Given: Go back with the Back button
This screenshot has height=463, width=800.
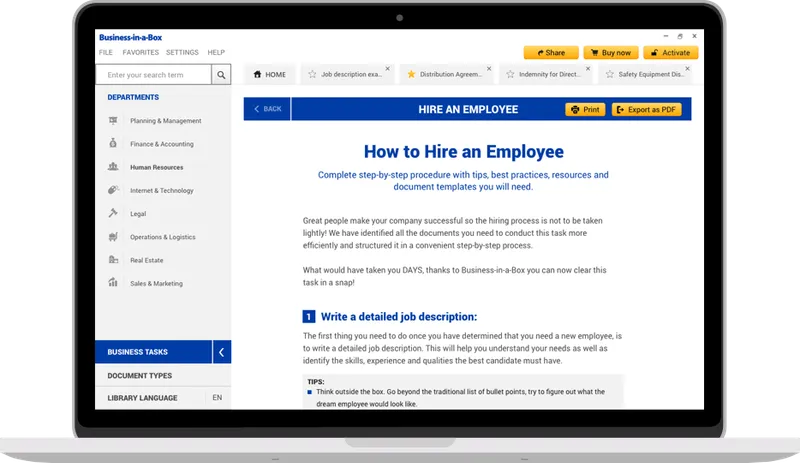Looking at the screenshot, I should tap(267, 109).
